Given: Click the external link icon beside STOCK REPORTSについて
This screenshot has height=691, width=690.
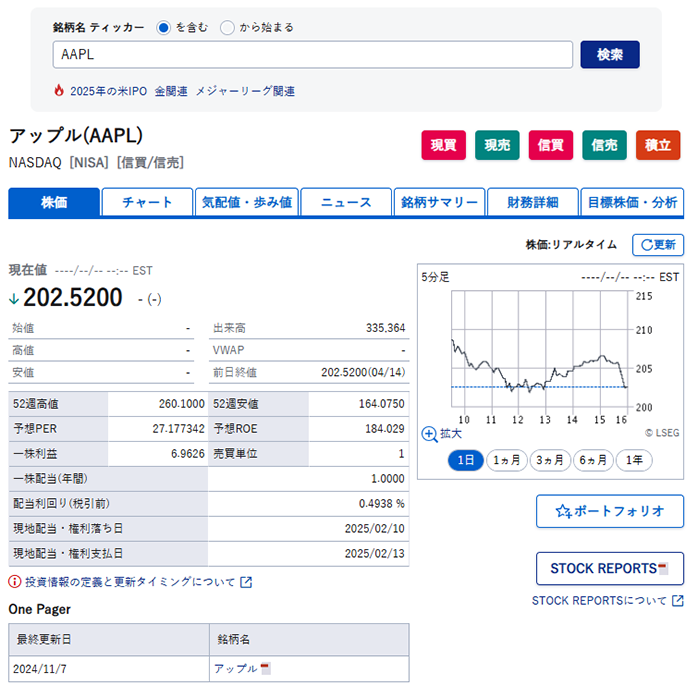Looking at the screenshot, I should pyautogui.click(x=678, y=601).
